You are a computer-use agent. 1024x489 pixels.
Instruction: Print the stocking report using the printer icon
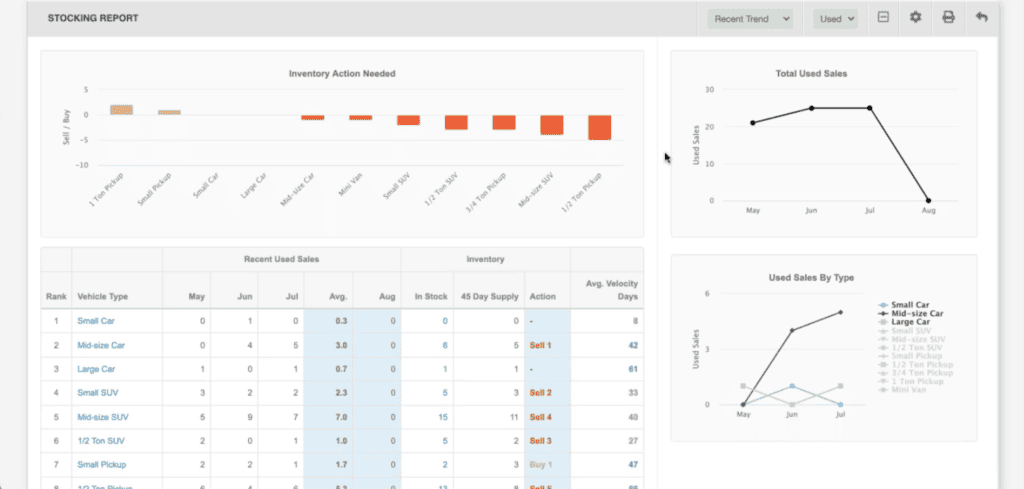[x=948, y=18]
